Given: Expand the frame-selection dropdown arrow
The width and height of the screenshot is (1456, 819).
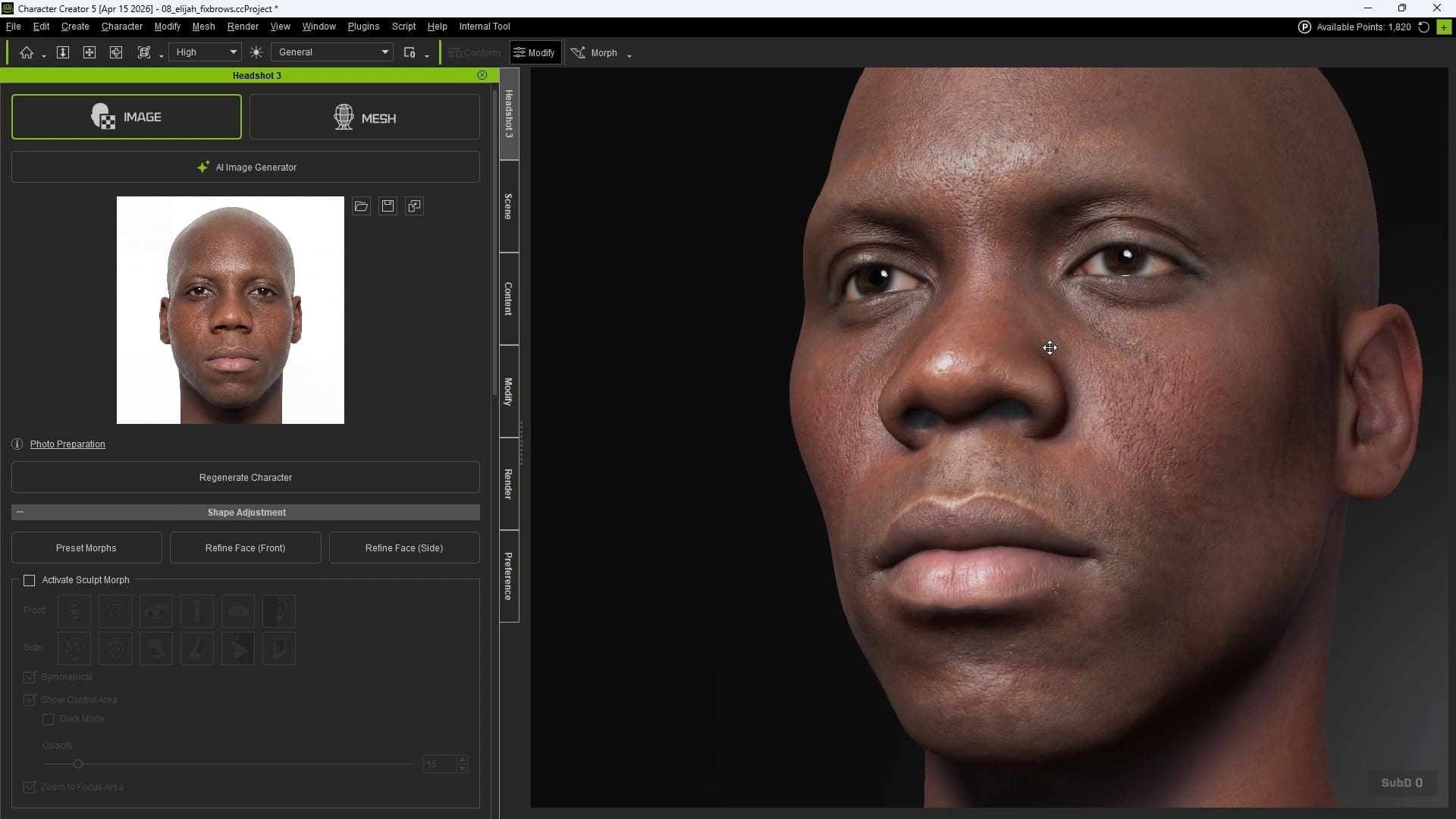Looking at the screenshot, I should pyautogui.click(x=162, y=55).
